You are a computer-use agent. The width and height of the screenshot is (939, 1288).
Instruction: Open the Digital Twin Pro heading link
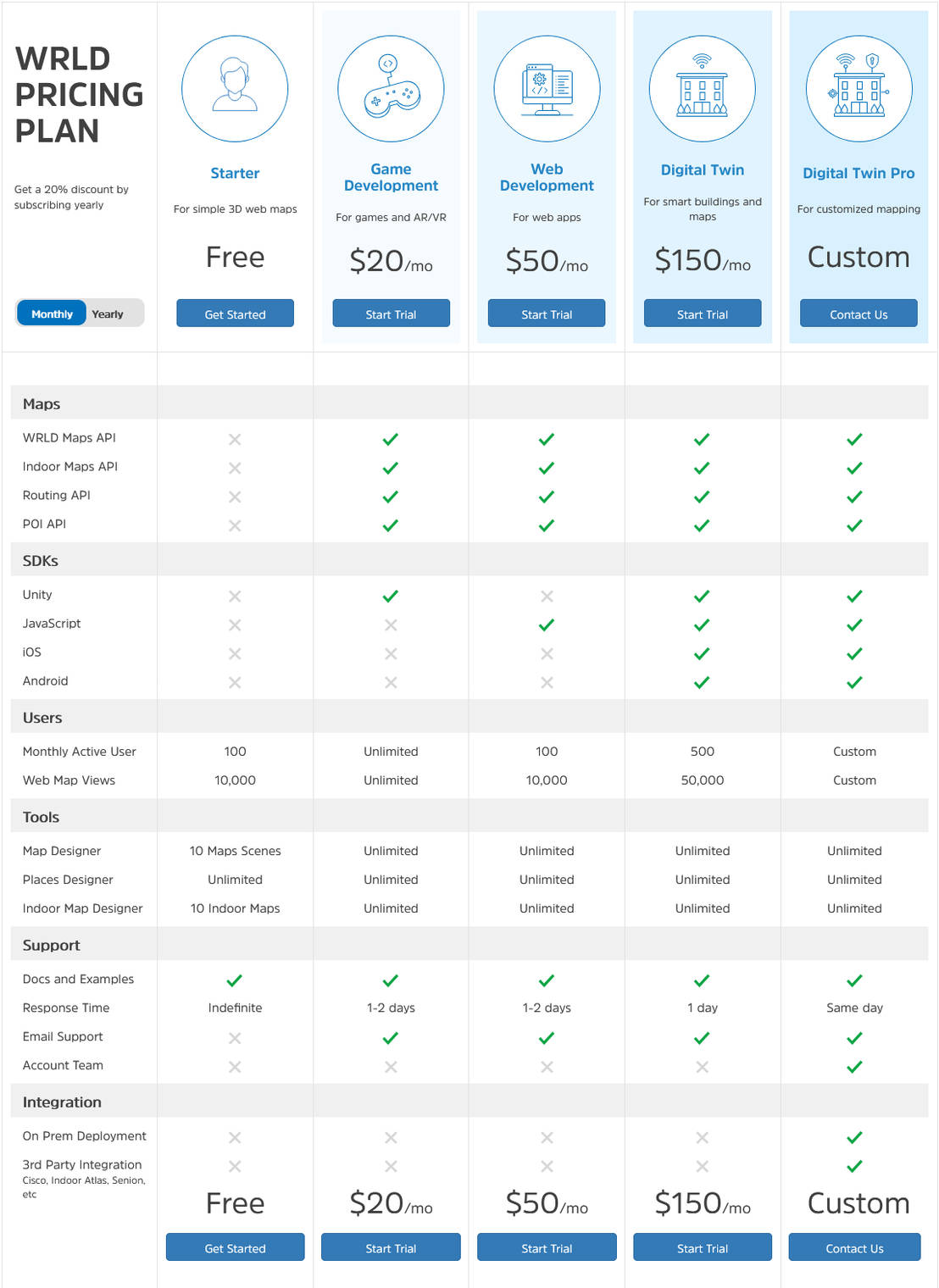tap(858, 173)
